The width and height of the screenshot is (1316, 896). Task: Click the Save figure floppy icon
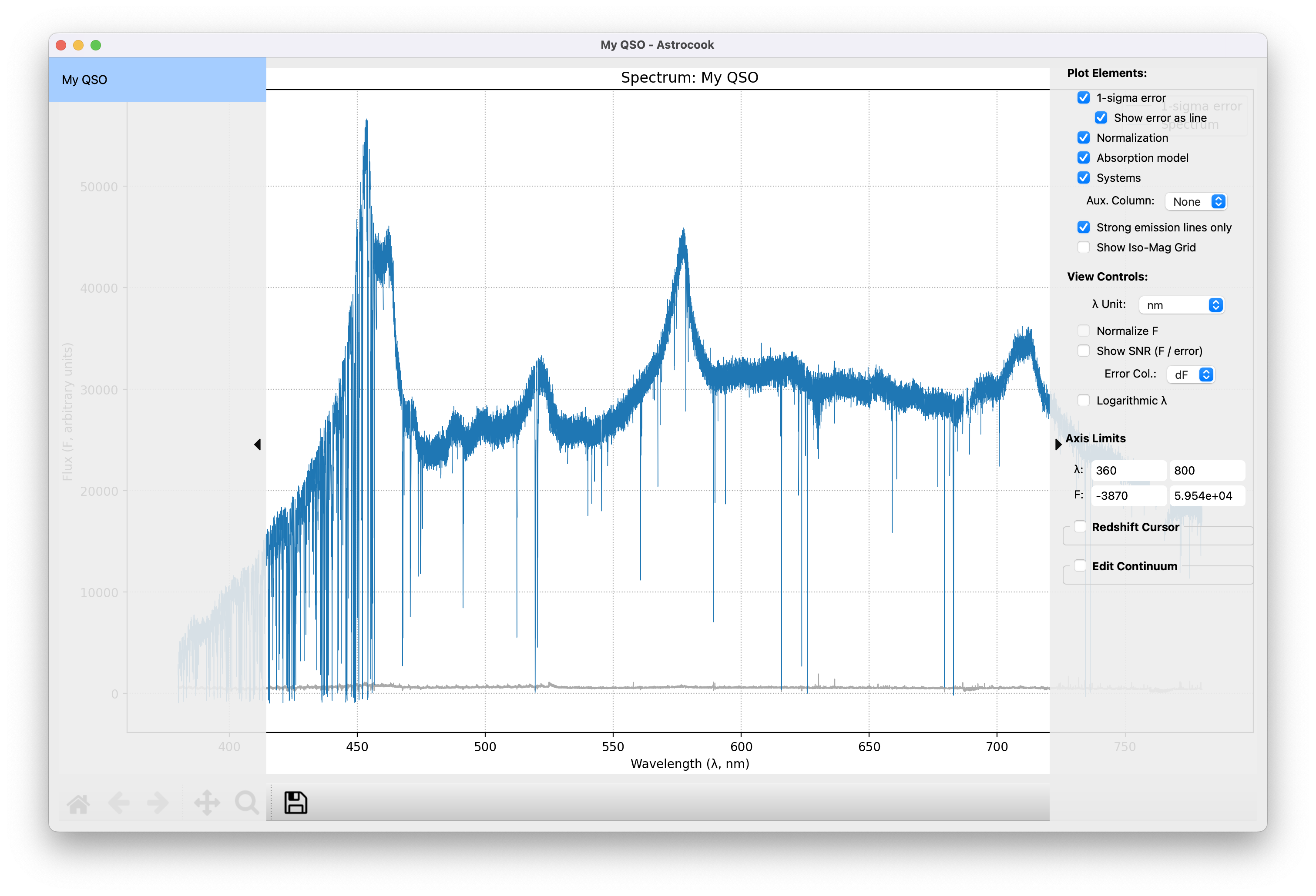pos(295,802)
